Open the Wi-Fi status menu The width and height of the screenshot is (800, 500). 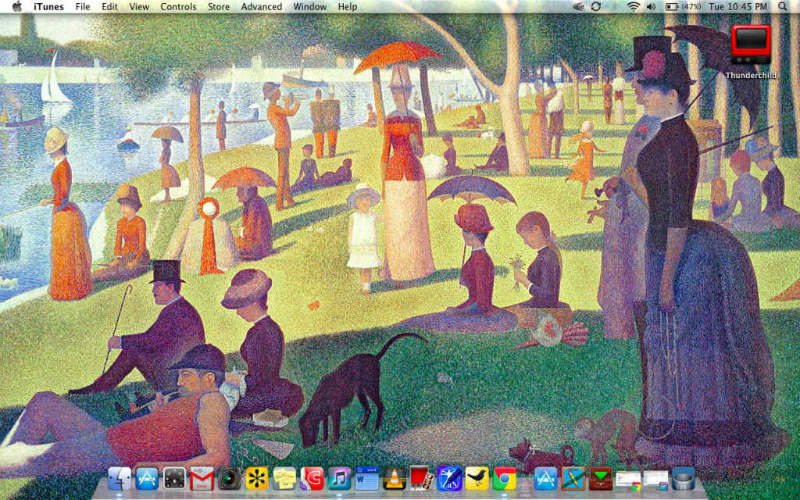point(633,7)
